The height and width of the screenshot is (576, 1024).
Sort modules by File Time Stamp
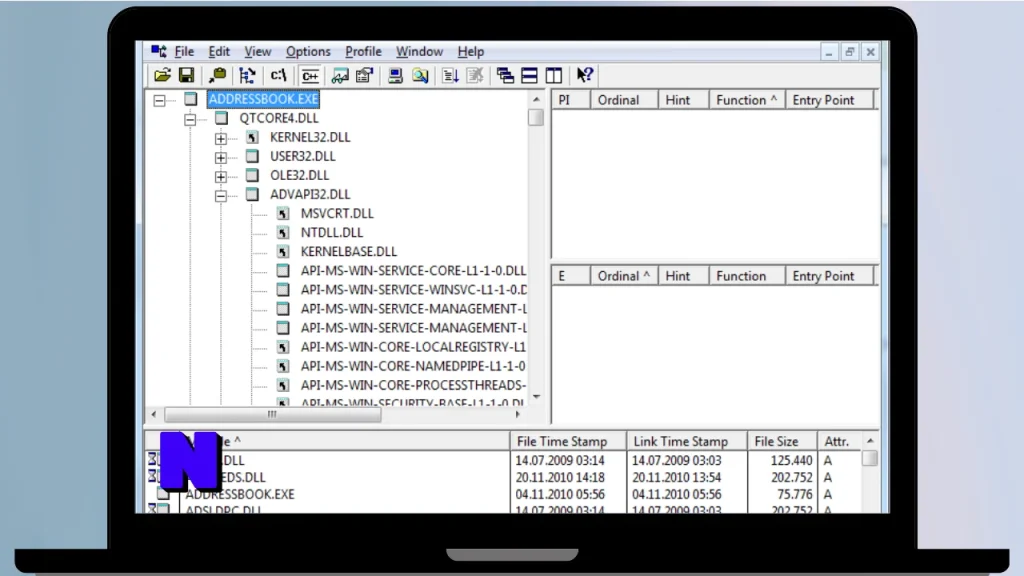[568, 441]
